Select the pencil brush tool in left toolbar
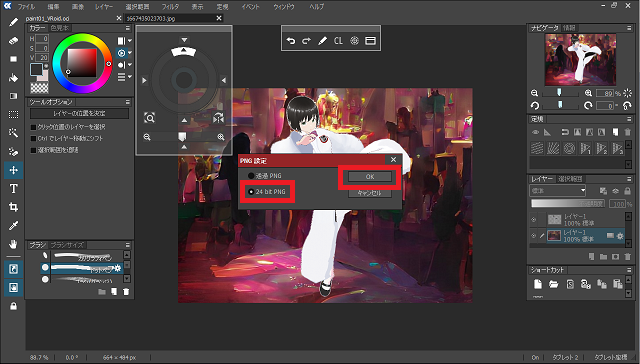 (13, 22)
